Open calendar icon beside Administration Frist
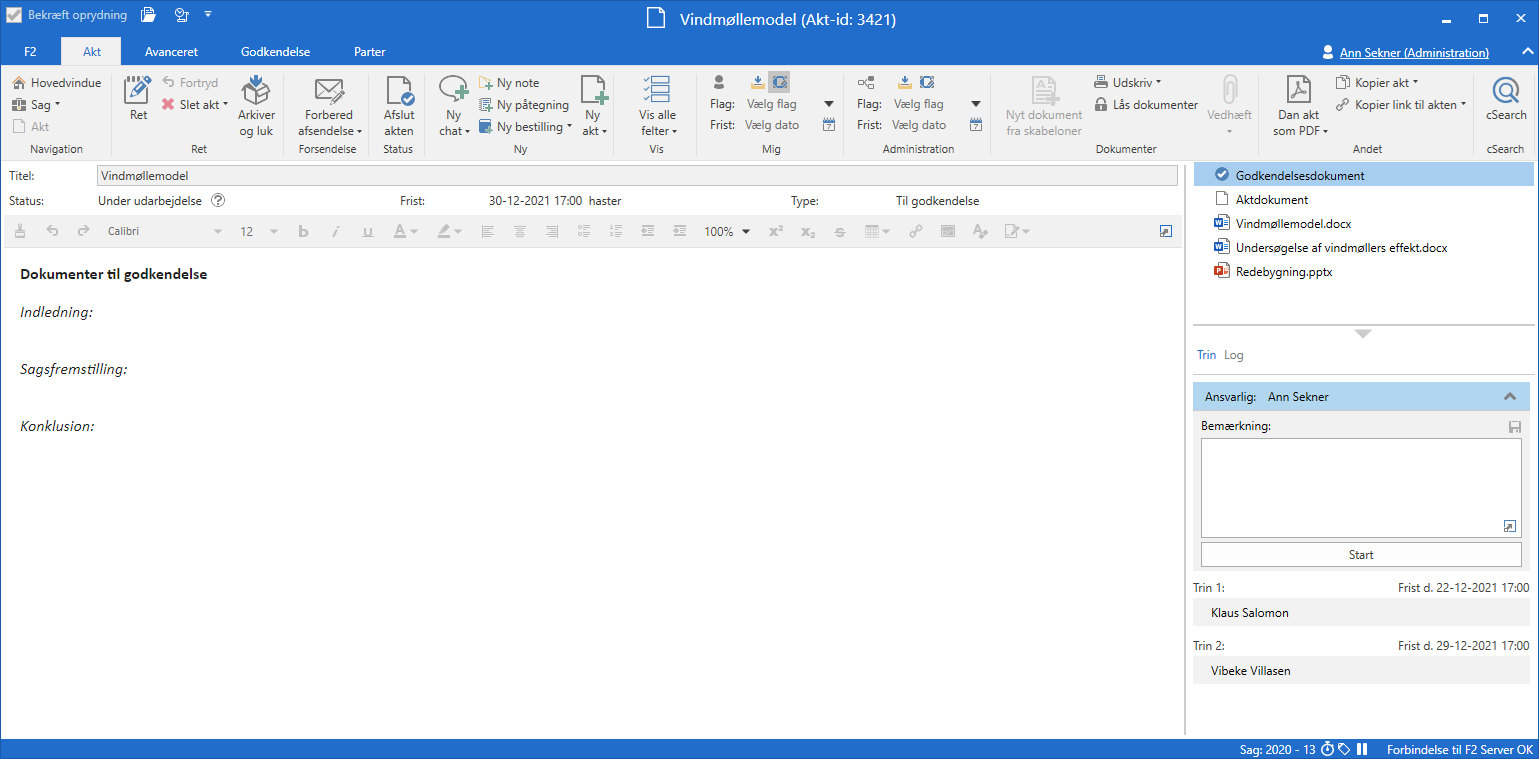This screenshot has width=1539, height=759. [x=976, y=125]
